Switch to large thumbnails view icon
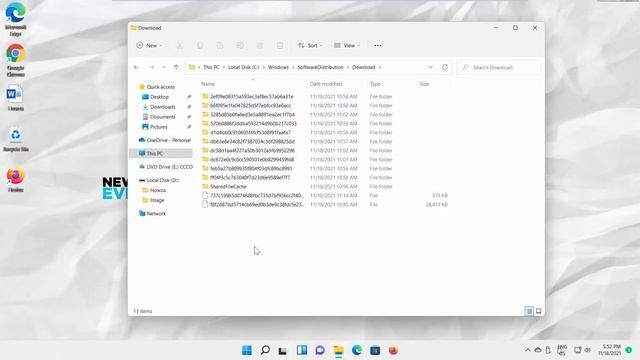Screen dimensions: 640x360 (539, 311)
